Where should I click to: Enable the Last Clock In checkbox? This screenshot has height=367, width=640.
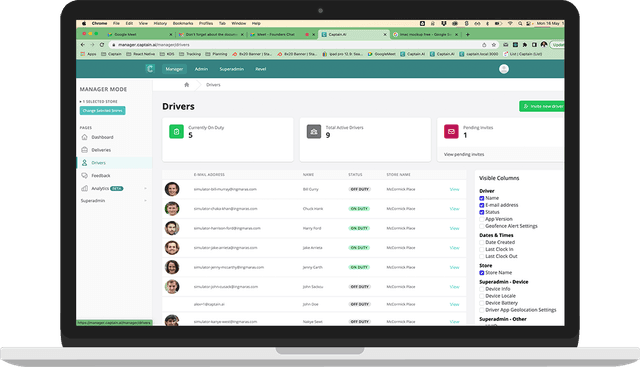point(482,249)
